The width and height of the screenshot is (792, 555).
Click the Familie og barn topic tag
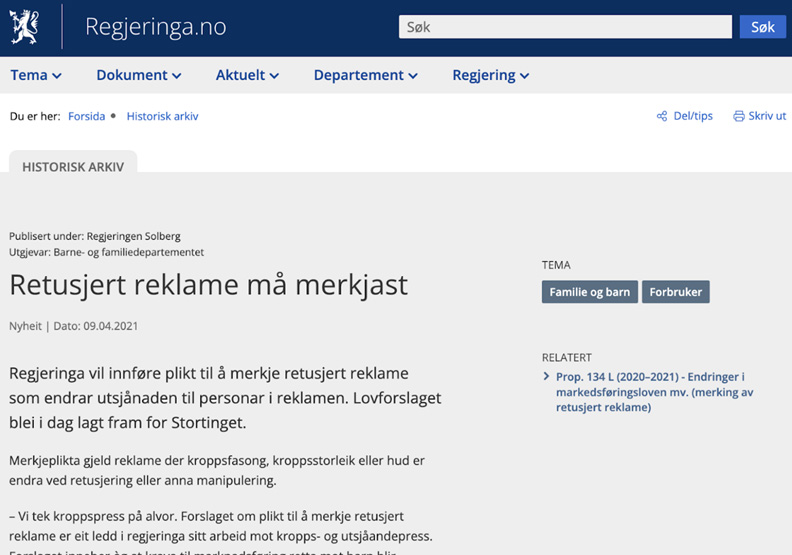point(590,292)
